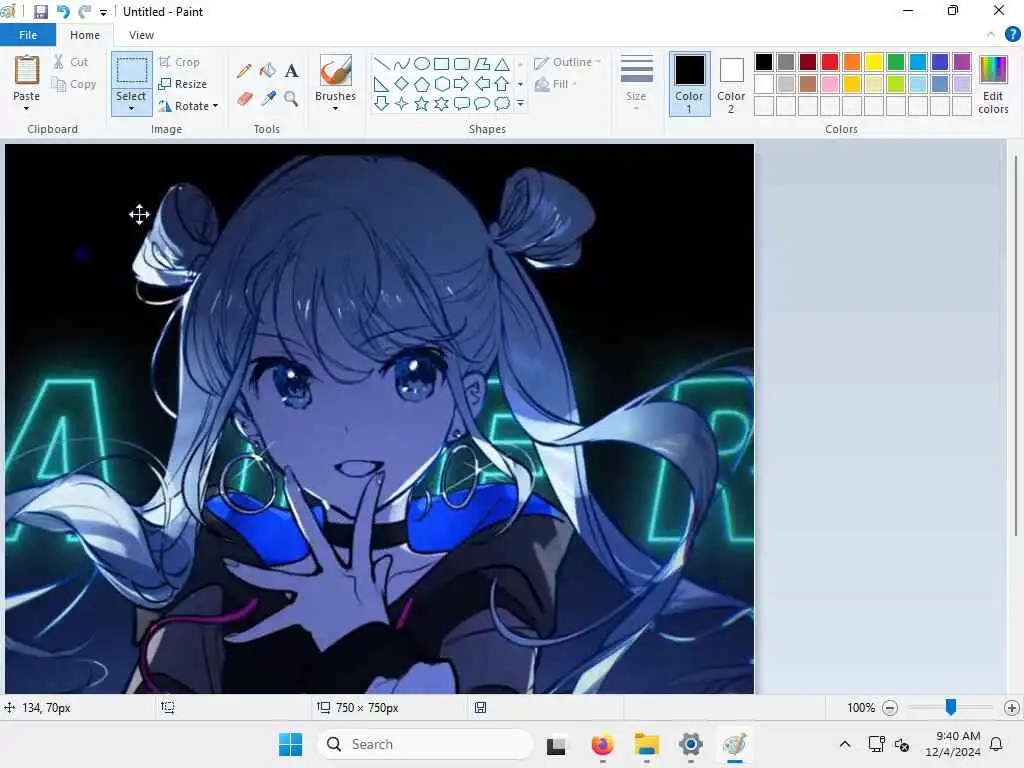
Task: Open the File menu
Action: [x=28, y=35]
